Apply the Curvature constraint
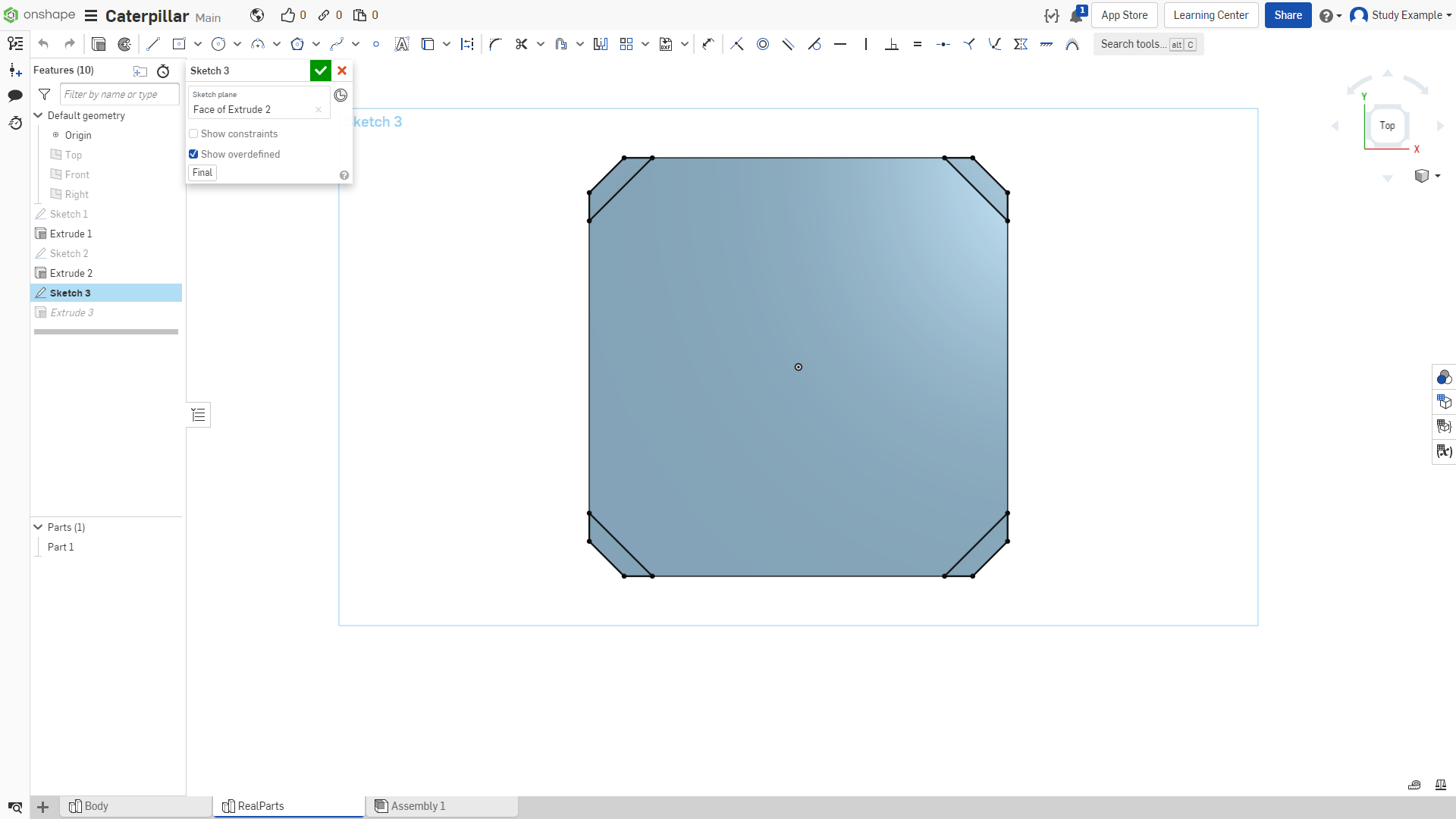1456x819 pixels. coord(1072,44)
